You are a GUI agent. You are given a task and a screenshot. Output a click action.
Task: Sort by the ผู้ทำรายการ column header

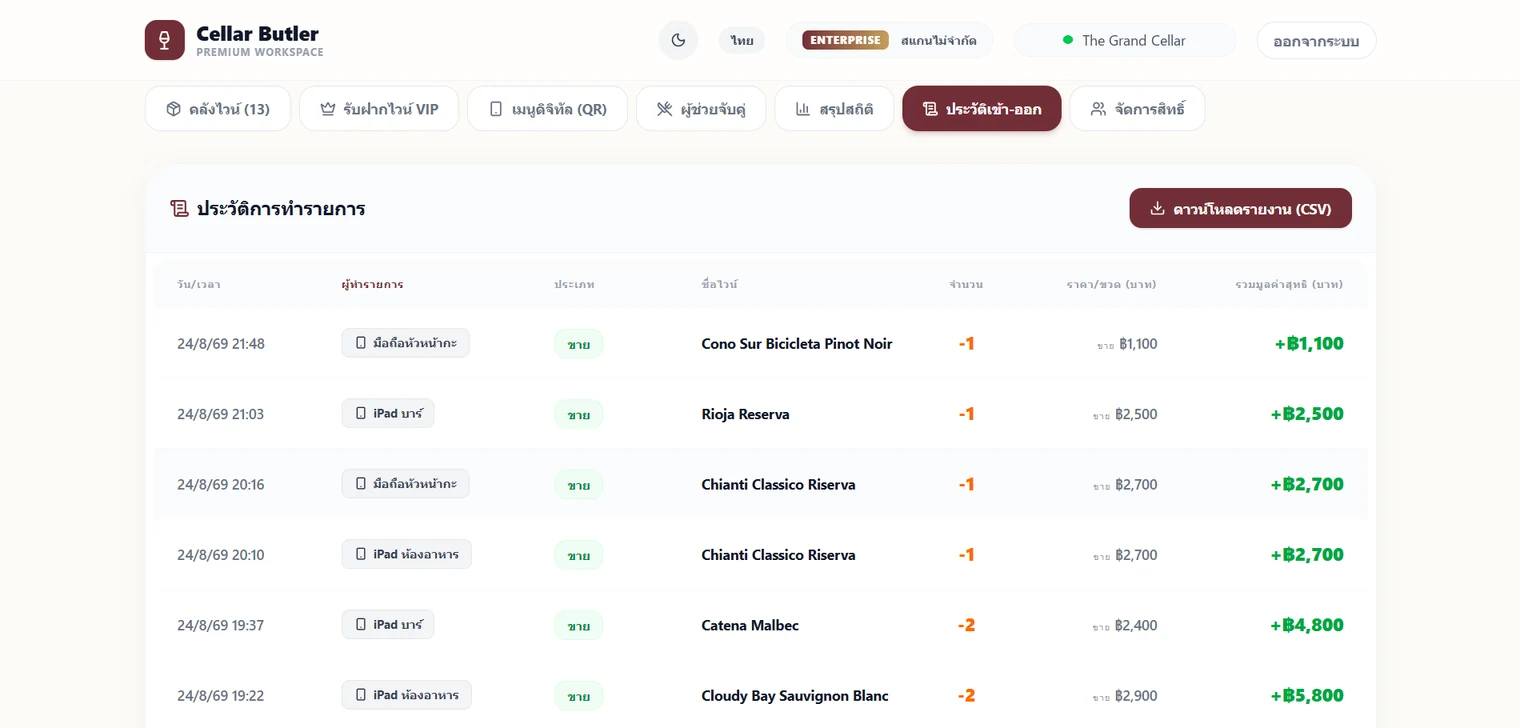coord(372,284)
